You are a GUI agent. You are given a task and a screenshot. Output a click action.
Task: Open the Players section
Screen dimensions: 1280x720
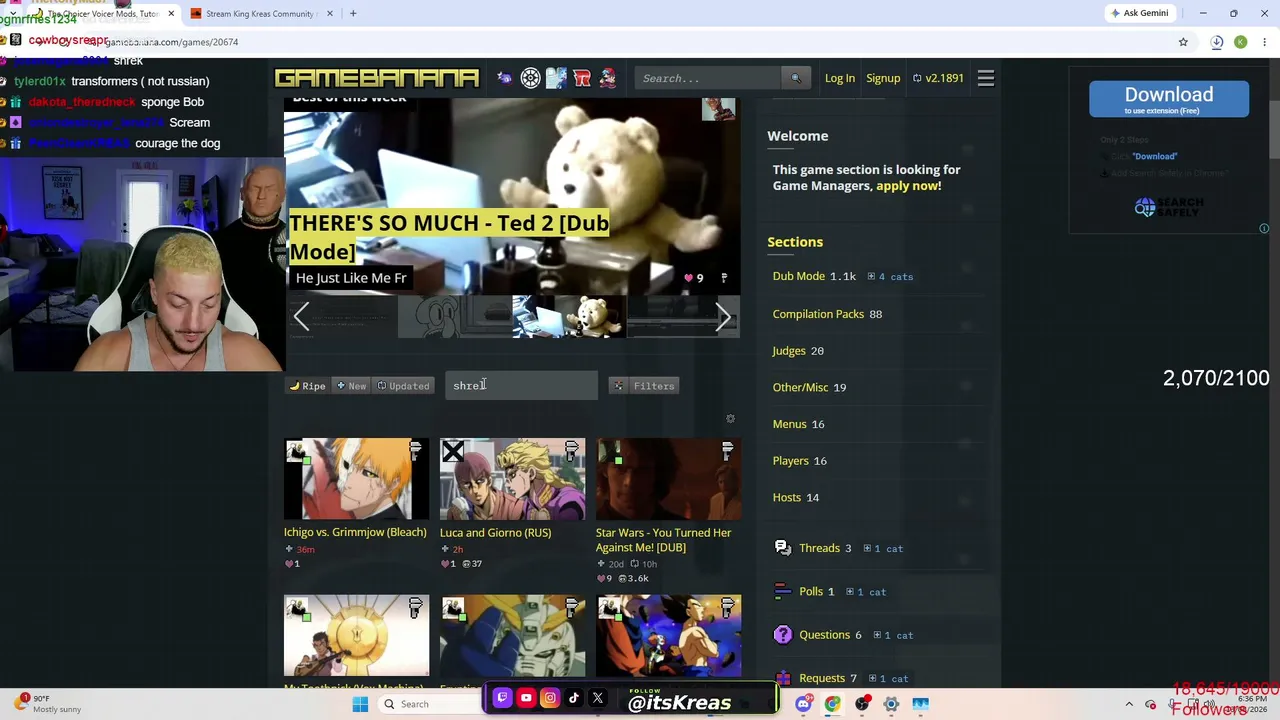pos(790,461)
